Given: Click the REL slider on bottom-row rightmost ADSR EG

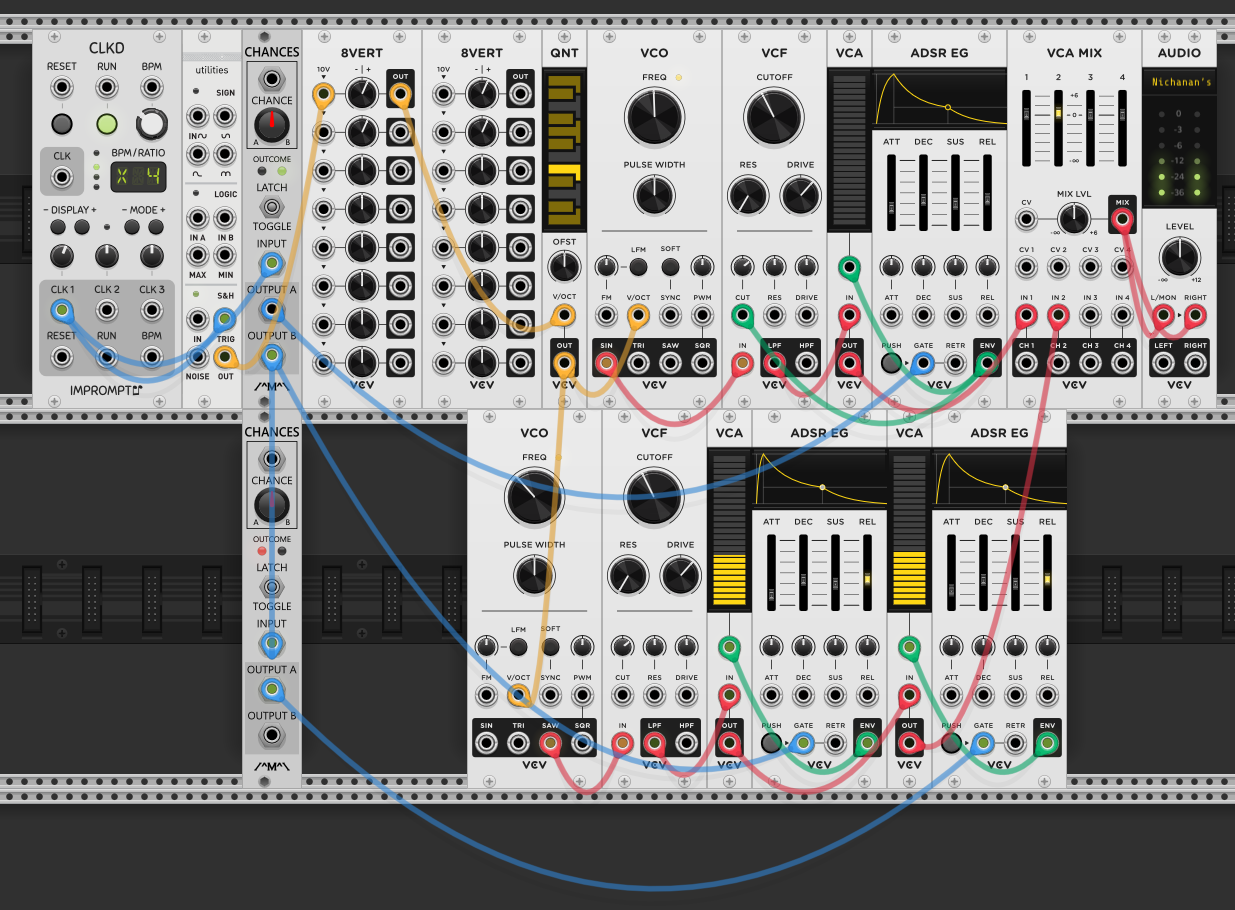Looking at the screenshot, I should 1047,572.
